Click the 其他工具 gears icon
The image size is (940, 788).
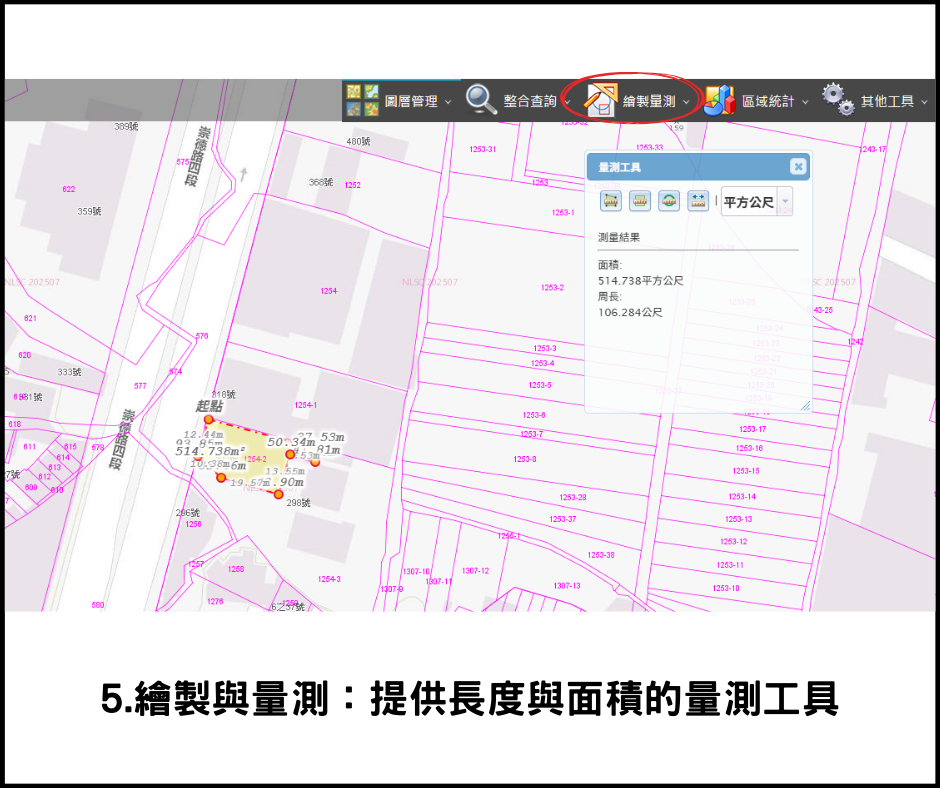[838, 100]
